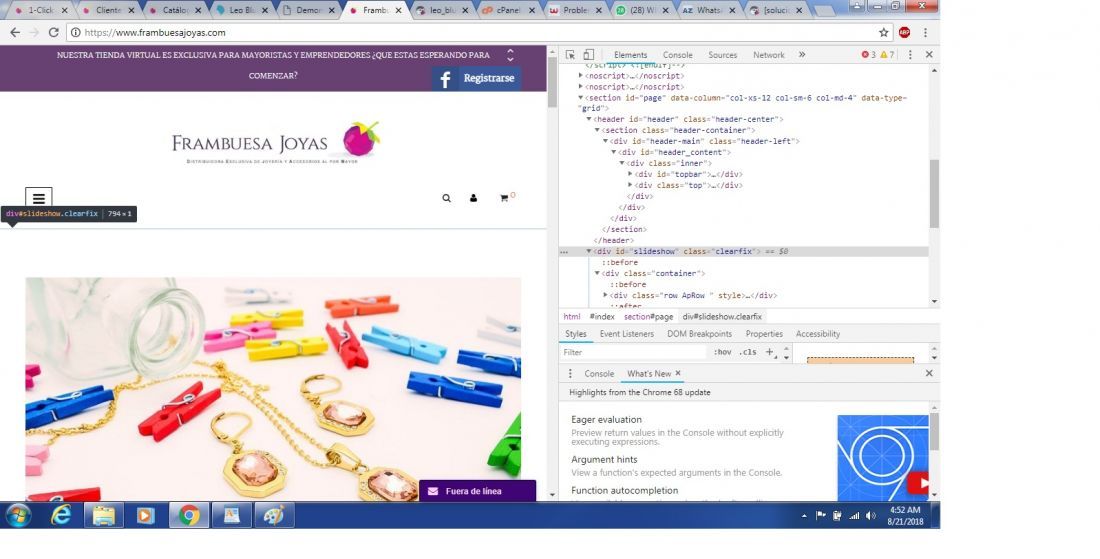Collapse the div class="container" node
Screen dimensions: 1100x559
coord(597,273)
